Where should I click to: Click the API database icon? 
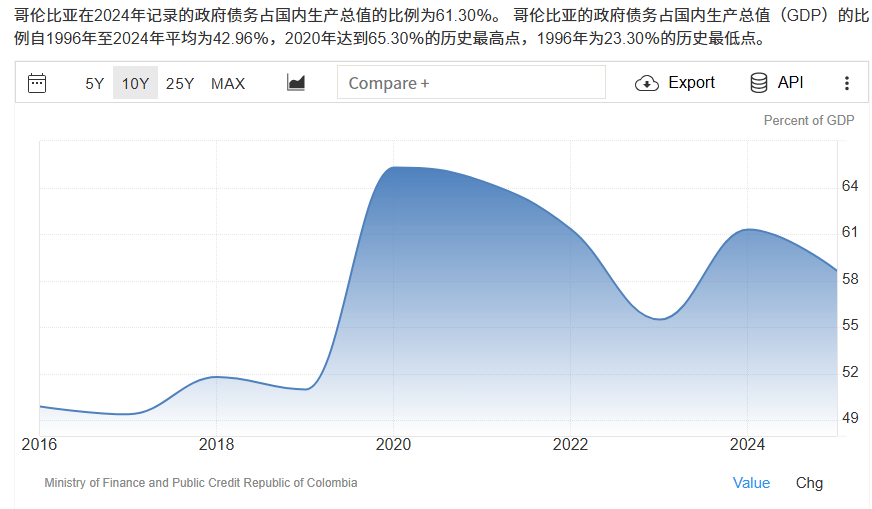click(759, 83)
